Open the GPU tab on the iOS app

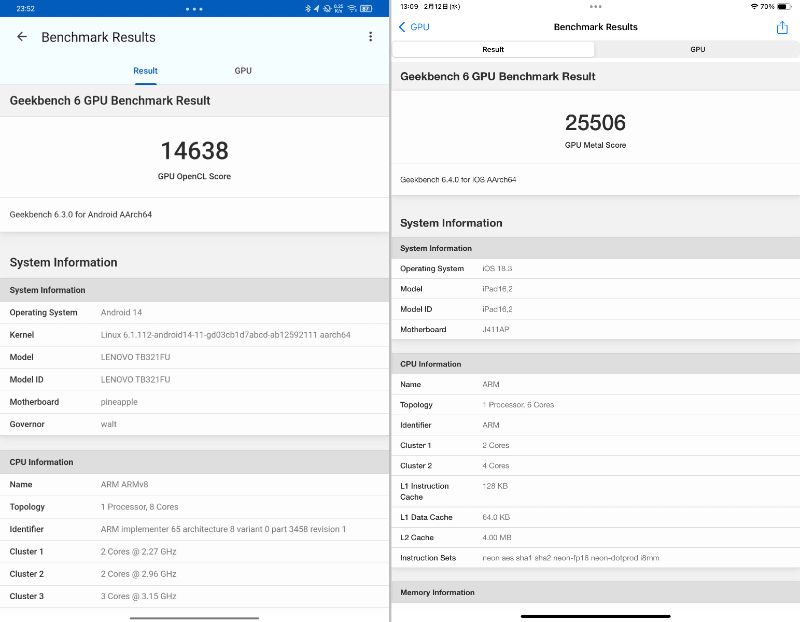point(697,49)
